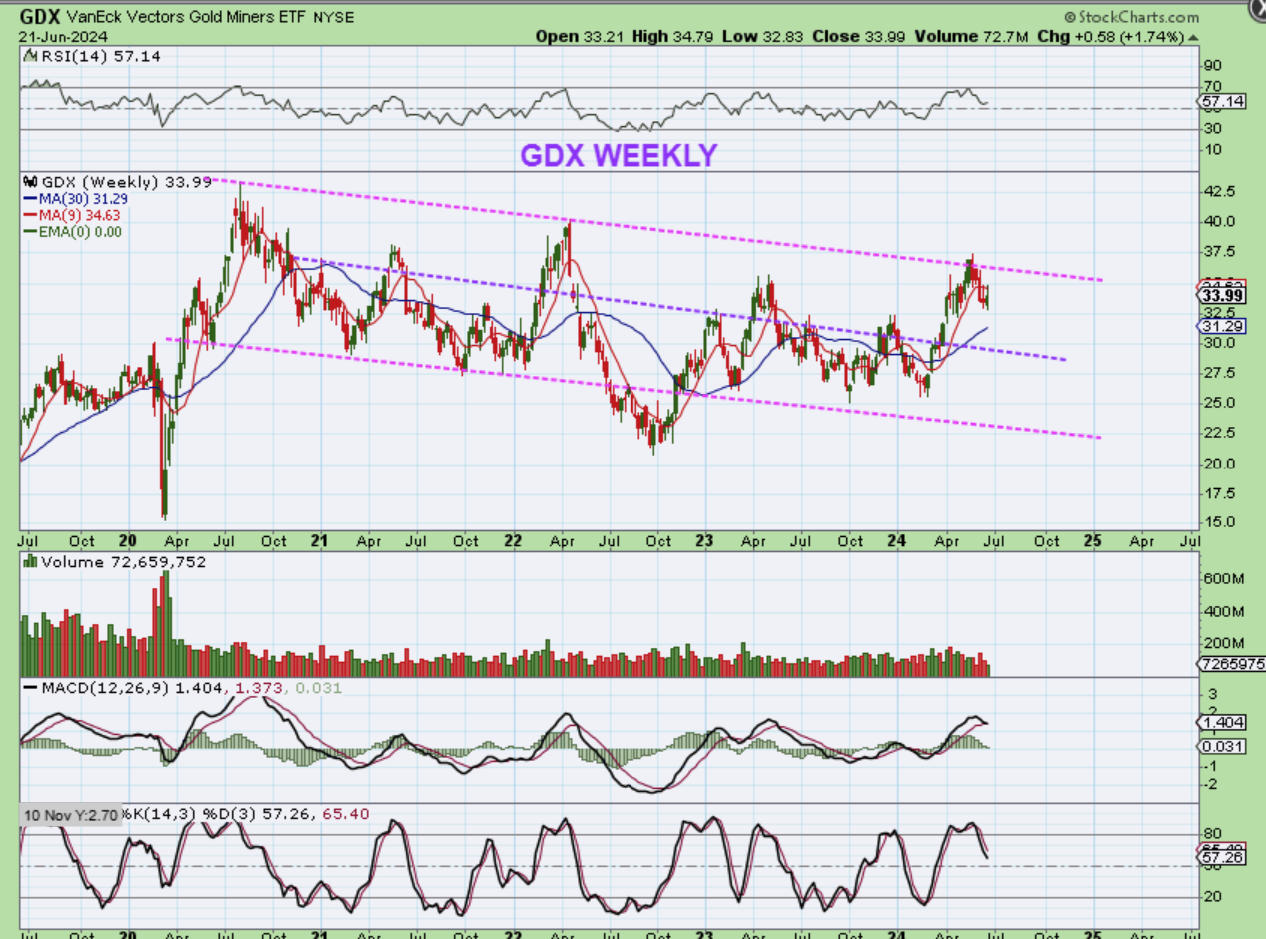Click the '21' year label below the price chart
This screenshot has height=939, width=1266.
coord(320,541)
